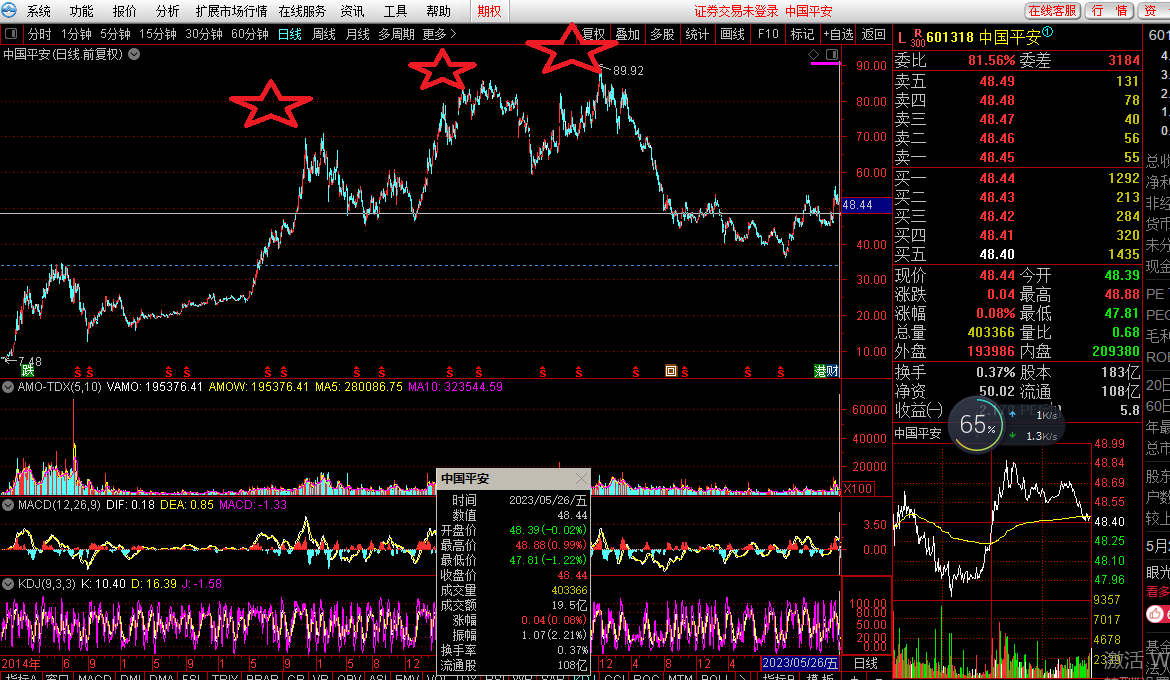Select the 60分钟 period
Image resolution: width=1170 pixels, height=680 pixels.
pyautogui.click(x=249, y=34)
